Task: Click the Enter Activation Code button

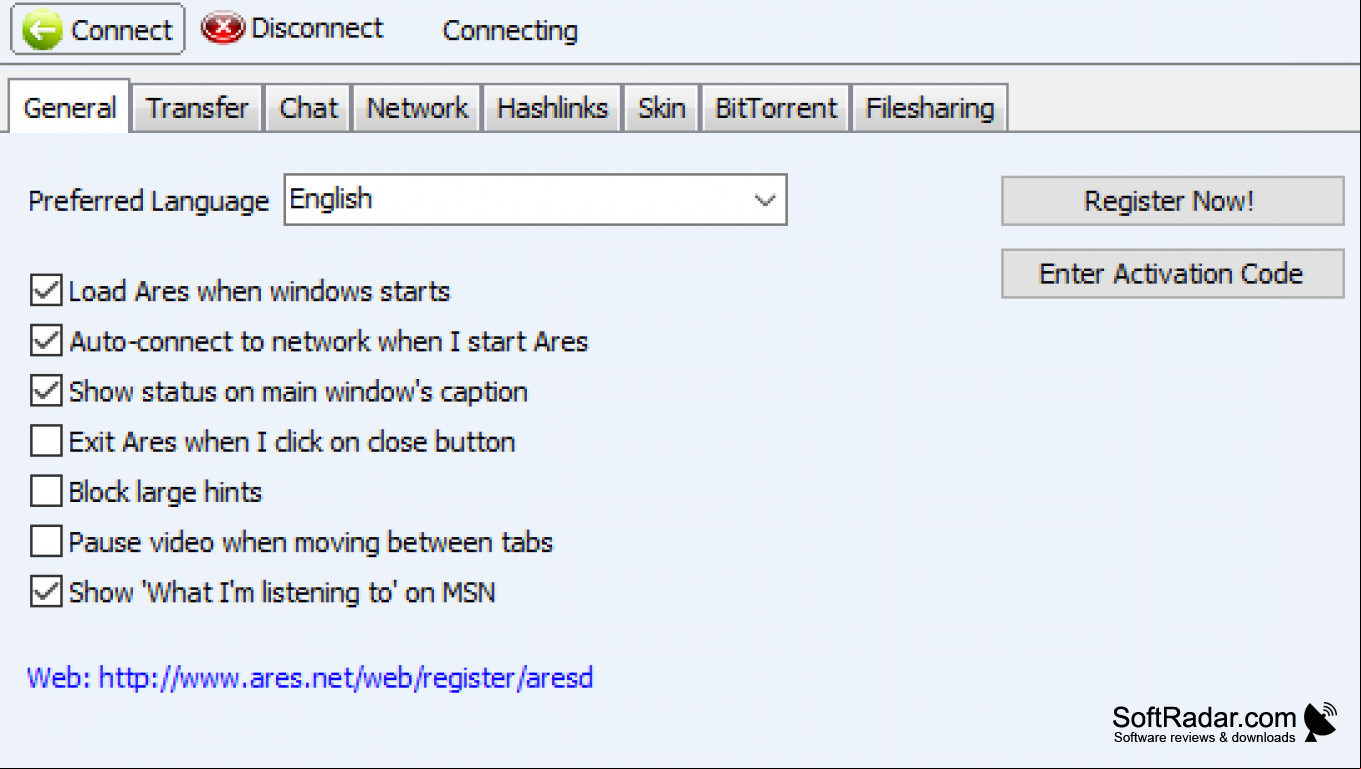Action: click(1172, 274)
